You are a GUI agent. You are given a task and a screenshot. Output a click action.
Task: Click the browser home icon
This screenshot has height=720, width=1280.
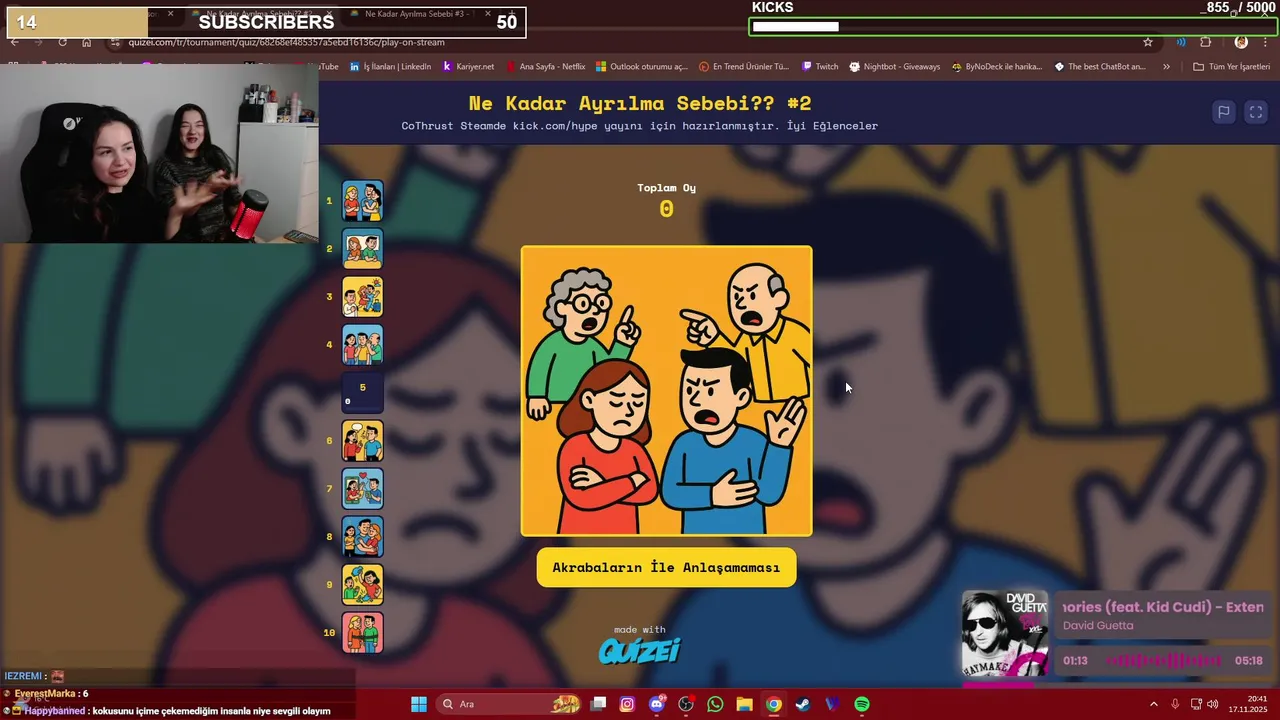tap(86, 42)
